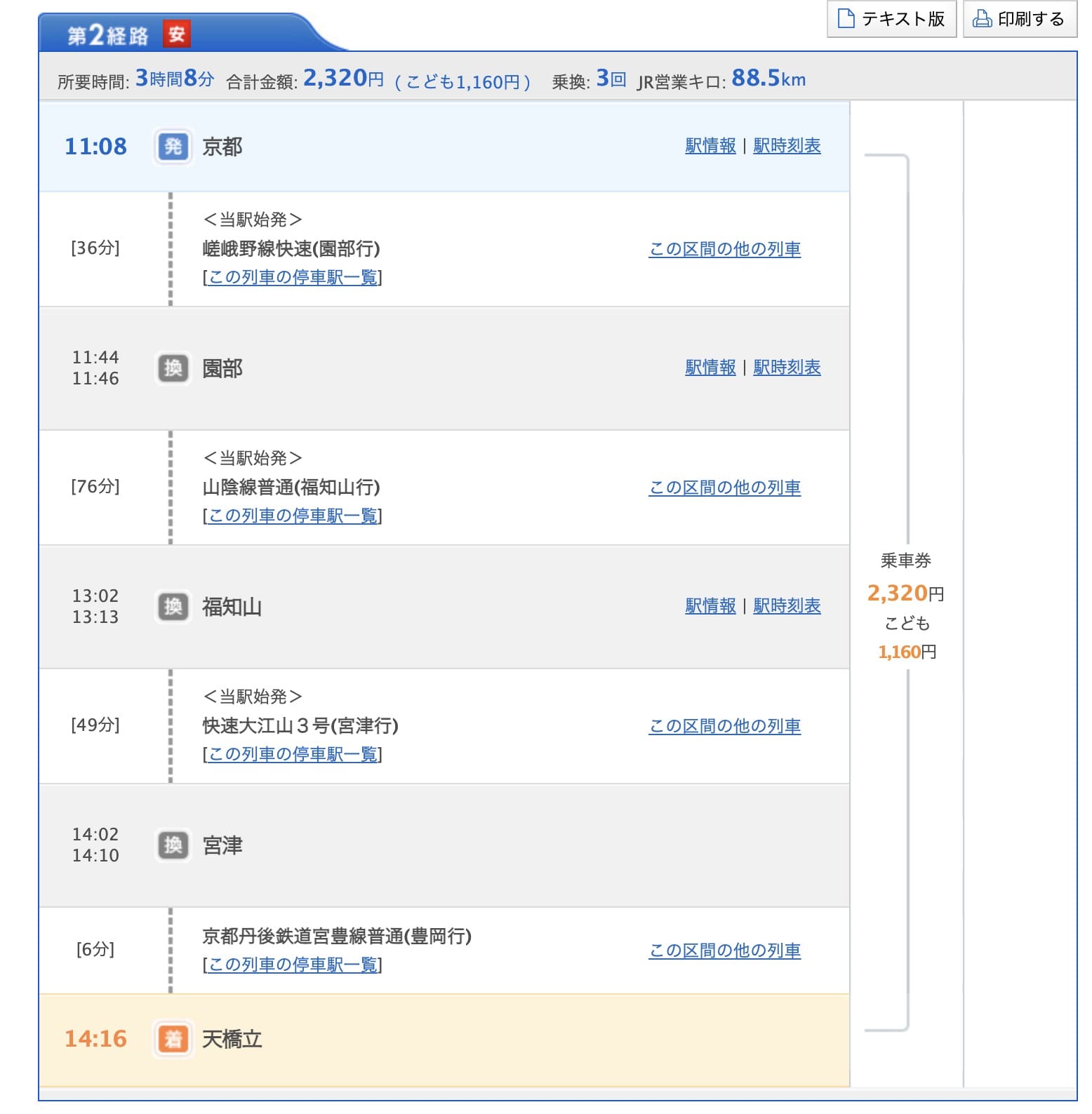Viewport: 1092px width, 1114px height.
Task: Open stop list for 快速大江山3号(宮津行)
Action: point(293,755)
